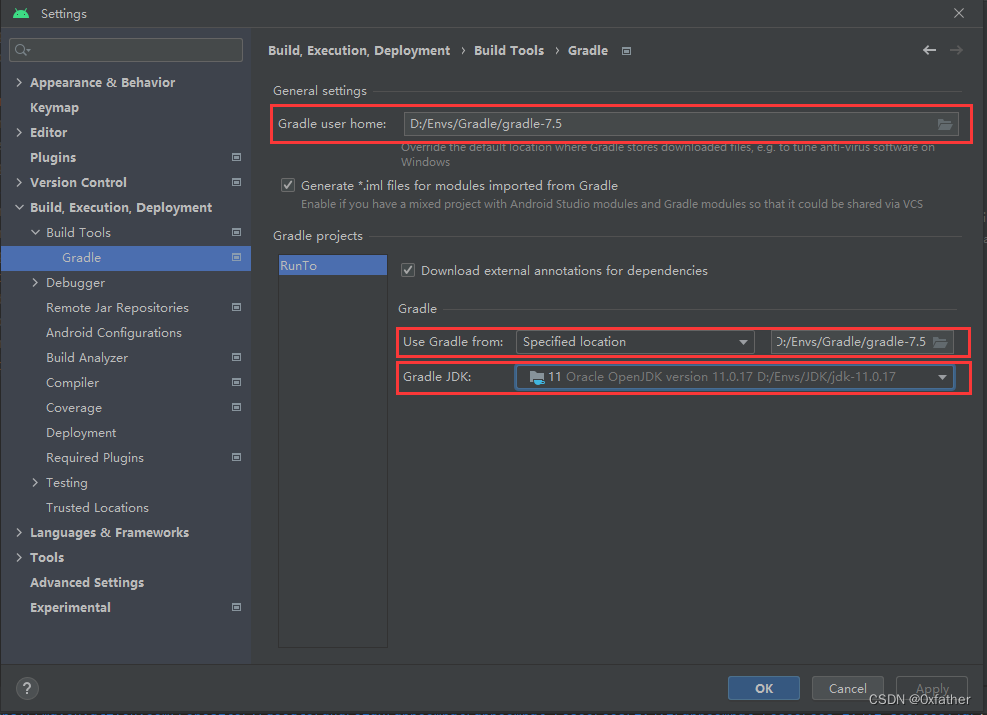Click the OK button
Image resolution: width=987 pixels, height=715 pixels.
point(764,688)
